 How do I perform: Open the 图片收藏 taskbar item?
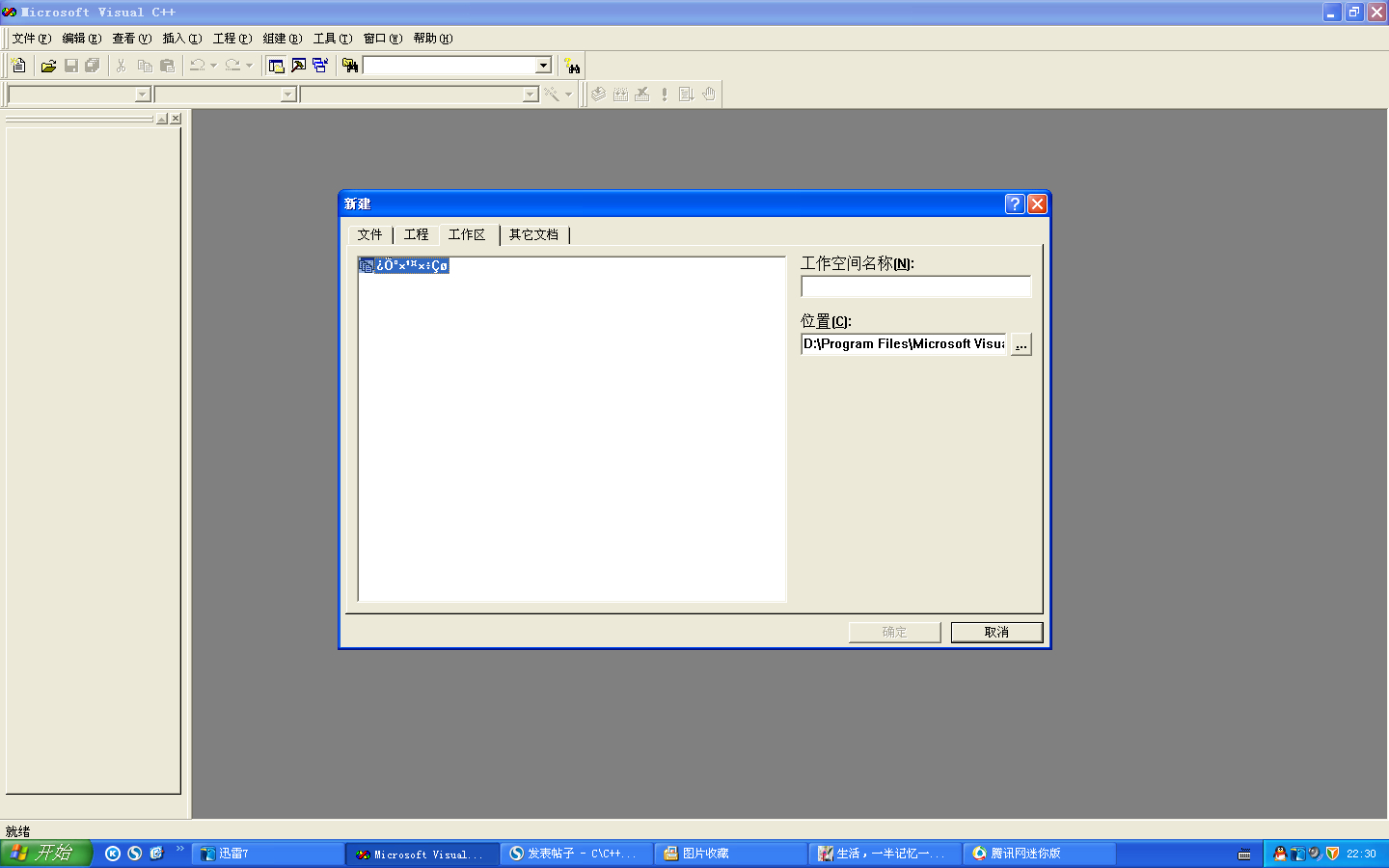pyautogui.click(x=731, y=854)
